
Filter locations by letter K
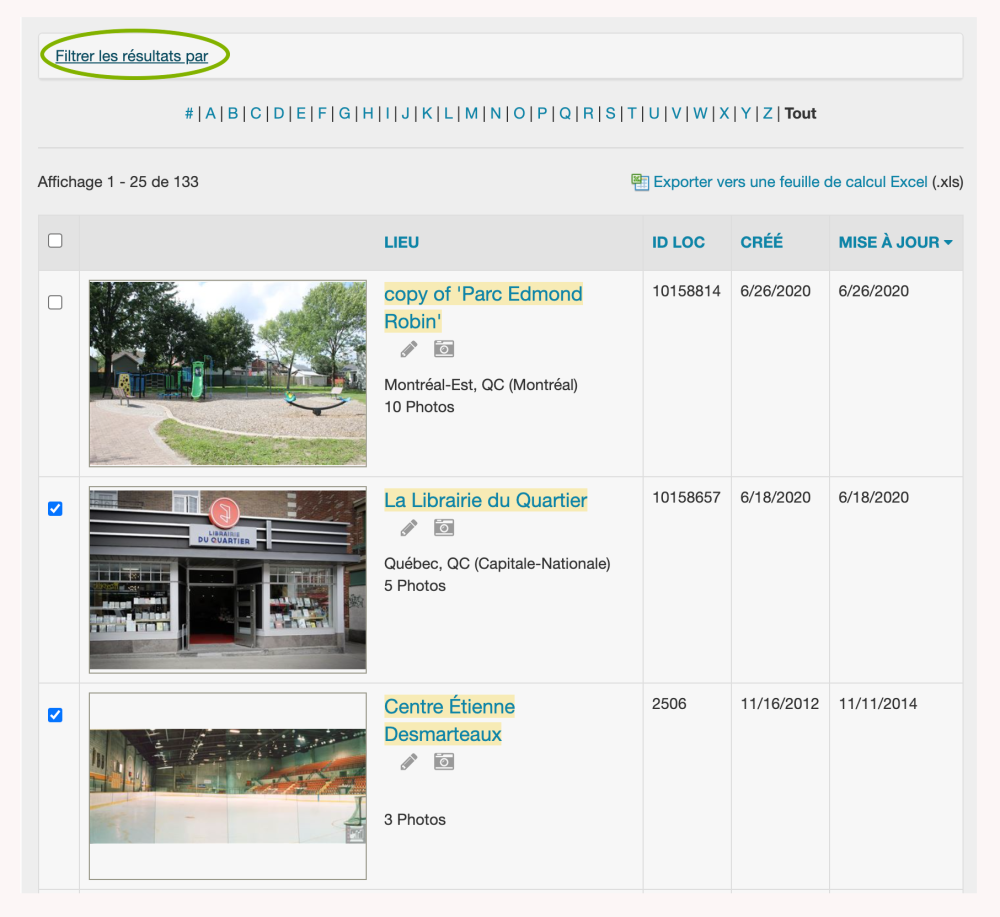click(x=427, y=114)
